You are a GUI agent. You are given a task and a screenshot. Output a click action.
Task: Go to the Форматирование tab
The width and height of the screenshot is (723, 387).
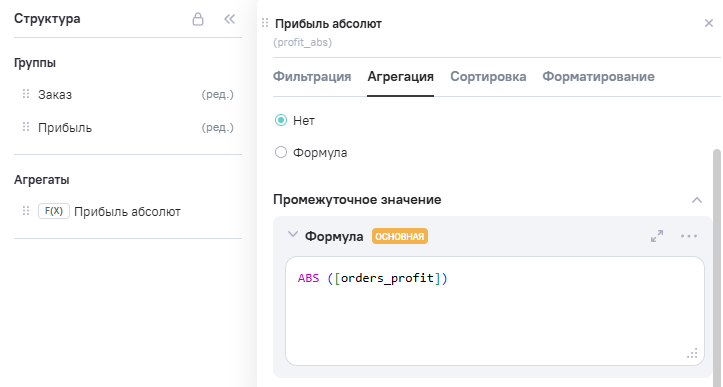click(598, 77)
